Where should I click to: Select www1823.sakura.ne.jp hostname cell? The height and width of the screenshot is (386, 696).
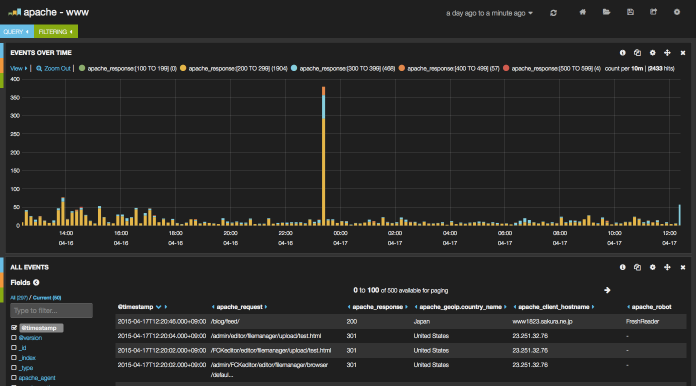(542, 321)
